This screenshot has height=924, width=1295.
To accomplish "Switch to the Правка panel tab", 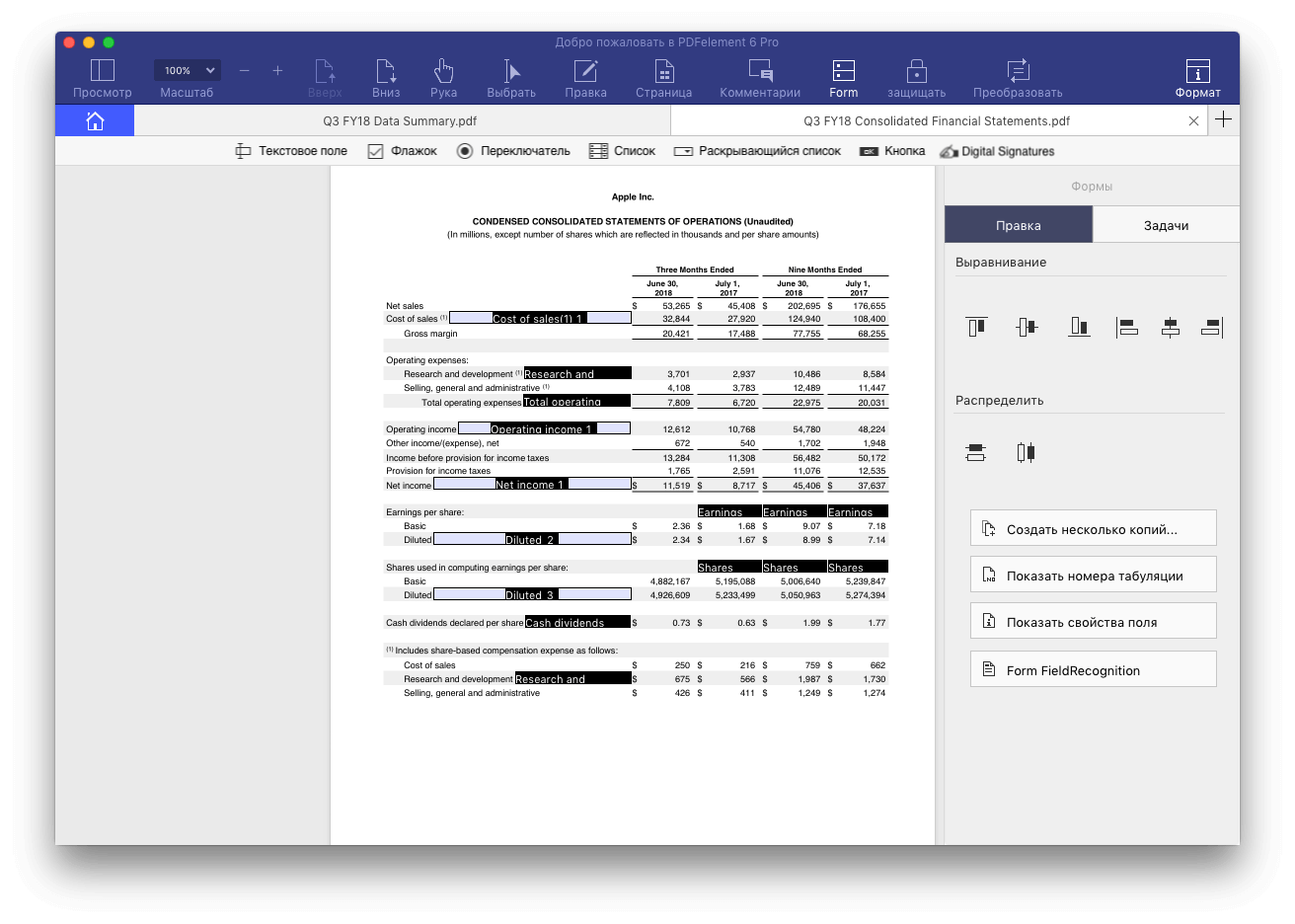I will pyautogui.click(x=1019, y=225).
